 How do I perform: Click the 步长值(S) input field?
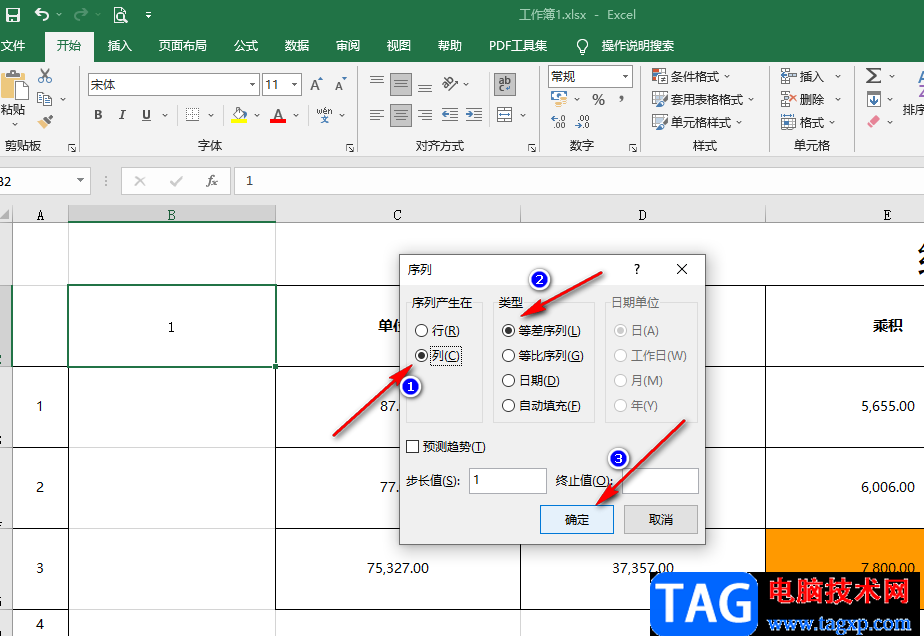508,481
